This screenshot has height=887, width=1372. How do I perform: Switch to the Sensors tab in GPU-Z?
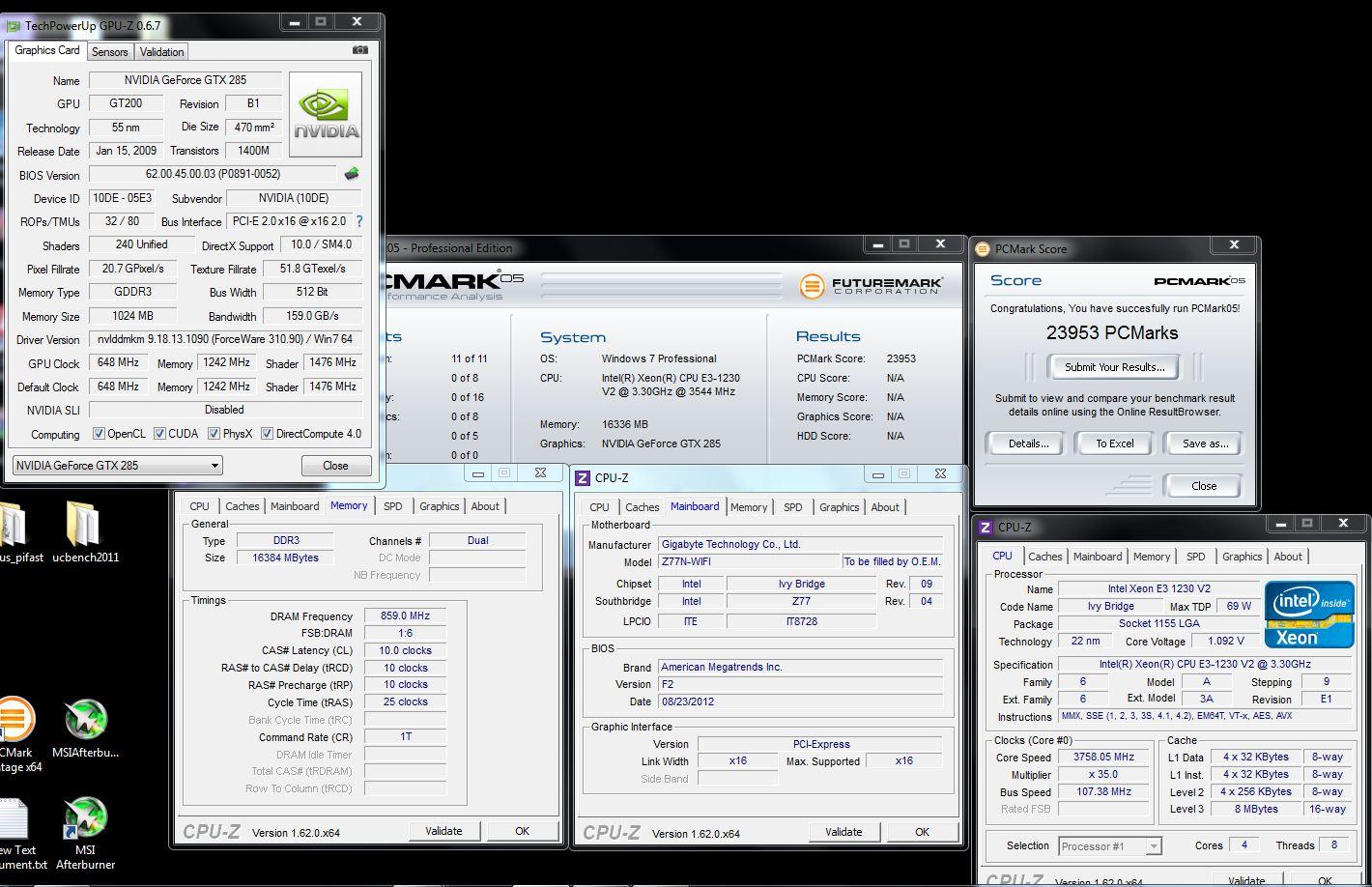coord(109,52)
